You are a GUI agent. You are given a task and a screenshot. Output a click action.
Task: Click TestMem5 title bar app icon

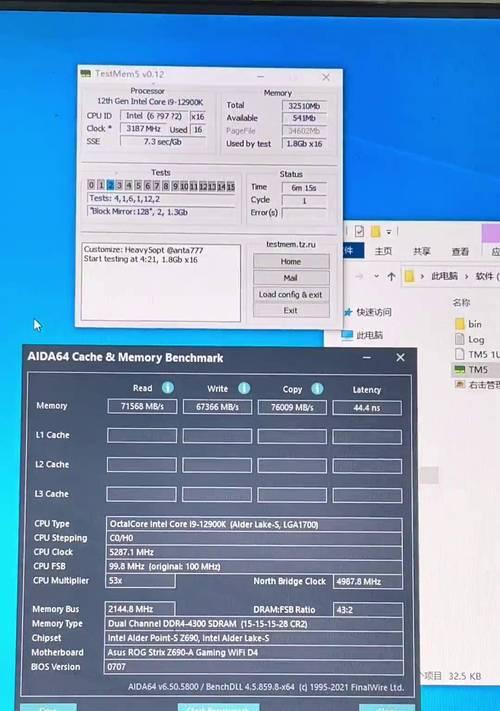(x=85, y=74)
